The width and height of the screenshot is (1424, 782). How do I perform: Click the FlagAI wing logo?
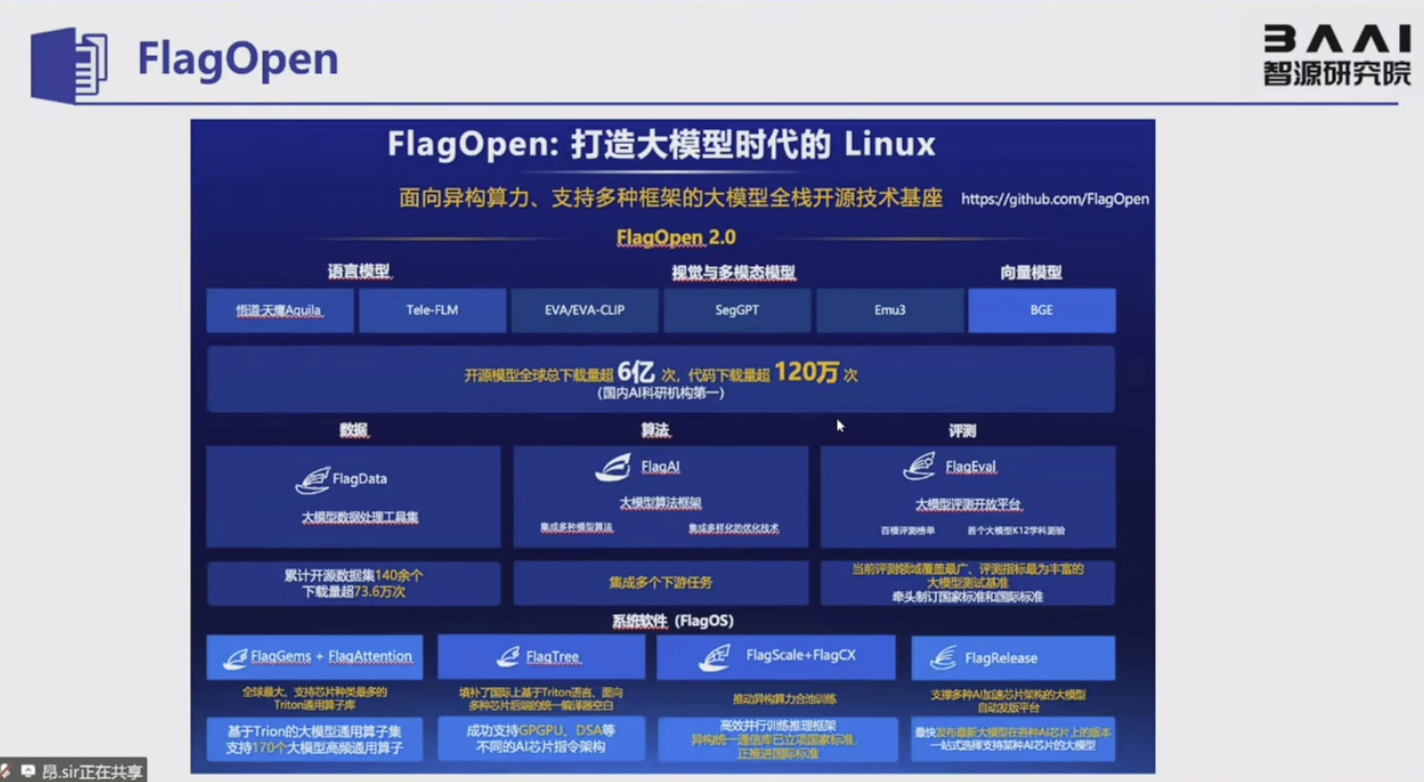point(613,467)
